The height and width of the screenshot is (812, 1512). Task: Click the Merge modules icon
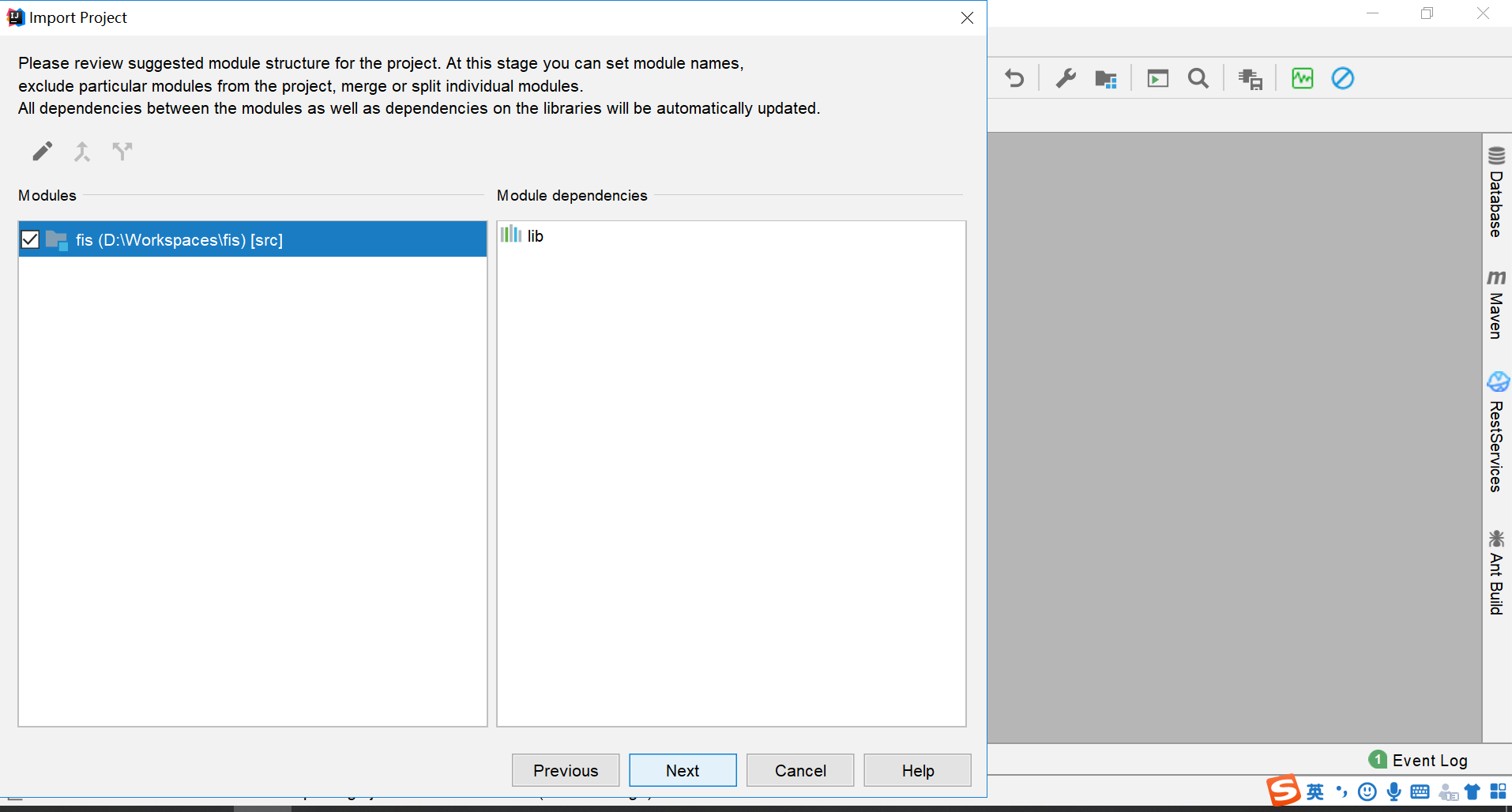[x=82, y=151]
